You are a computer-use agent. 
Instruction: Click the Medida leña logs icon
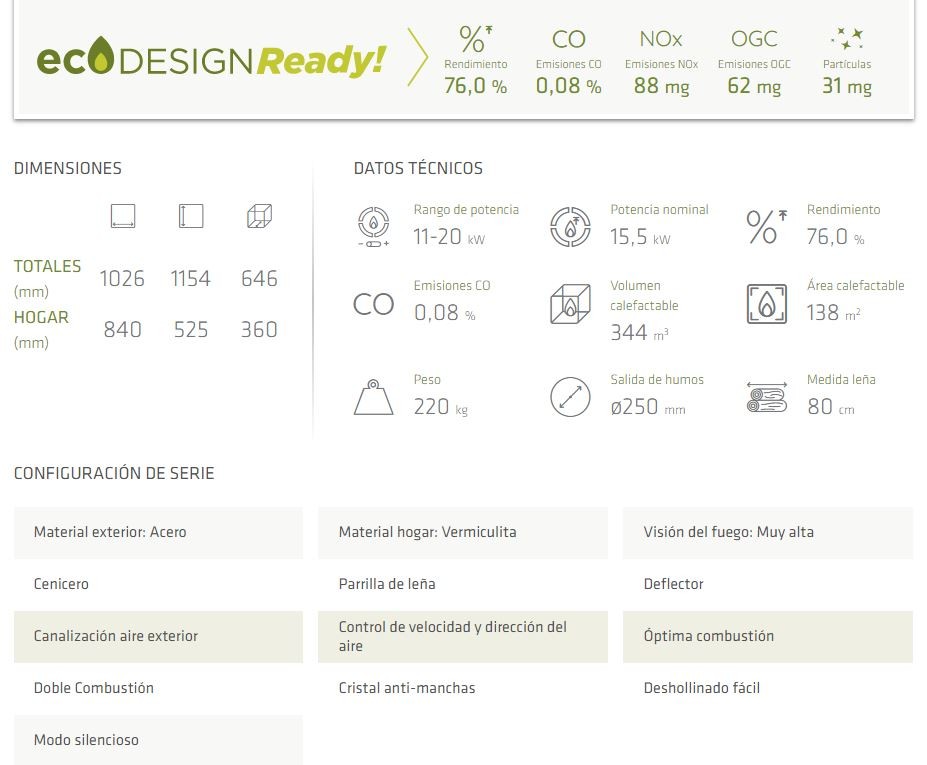click(767, 397)
